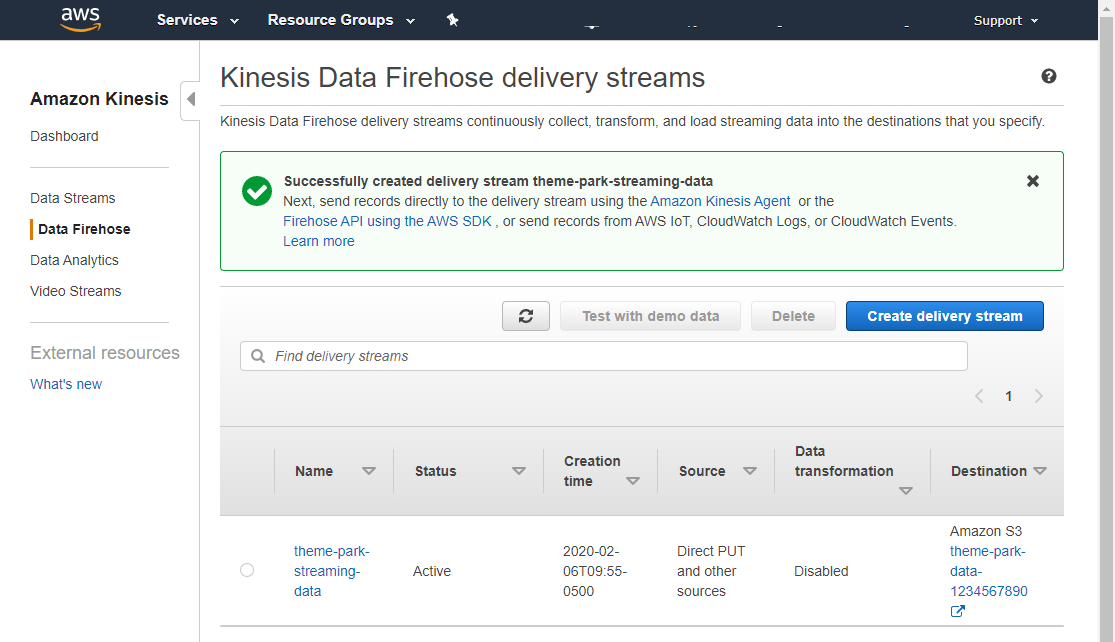The width and height of the screenshot is (1115, 642).
Task: Click the creation time 2020-02-06T09:55-0500
Action: [x=594, y=571]
